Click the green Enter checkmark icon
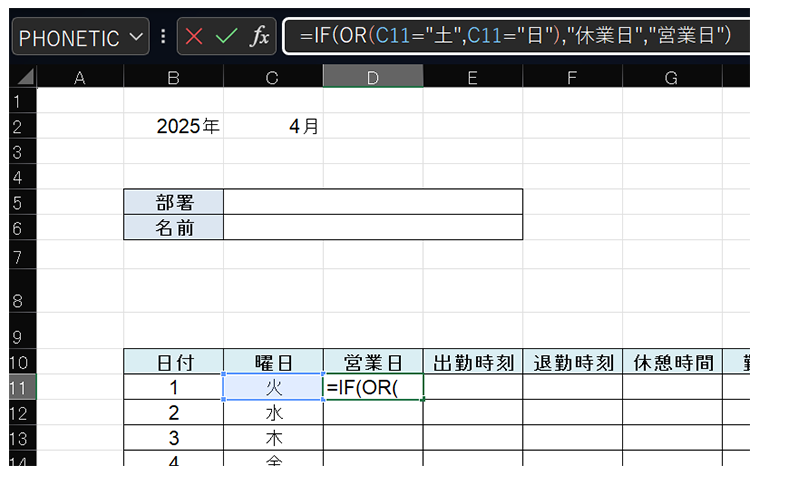This screenshot has width=800, height=478. [x=226, y=38]
